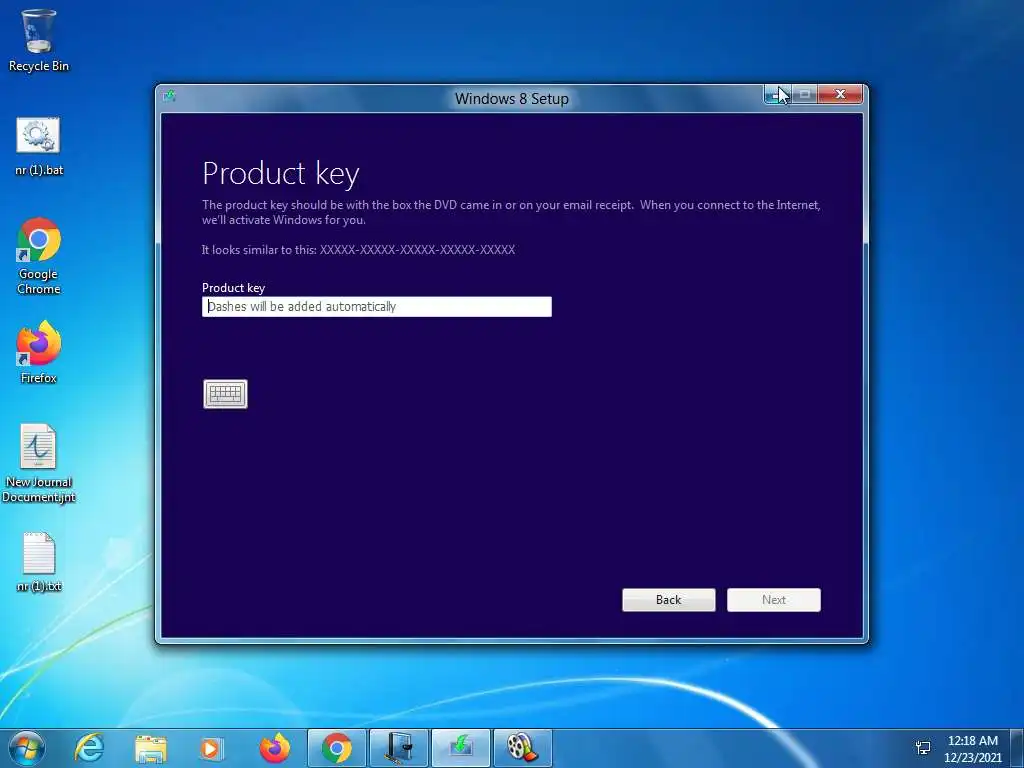
Task: Switch to Chrome in the taskbar
Action: click(x=336, y=748)
